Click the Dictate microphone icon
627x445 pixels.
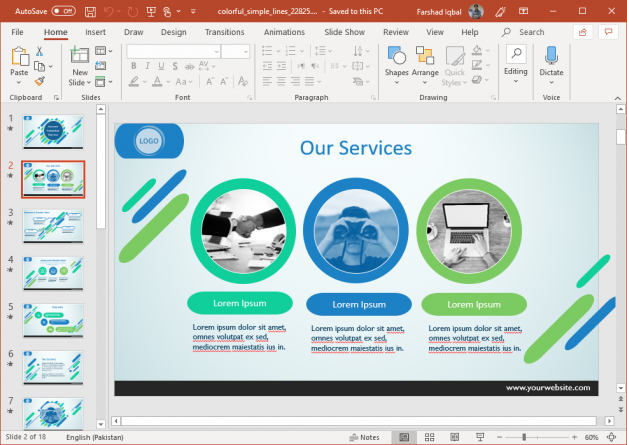[x=551, y=56]
